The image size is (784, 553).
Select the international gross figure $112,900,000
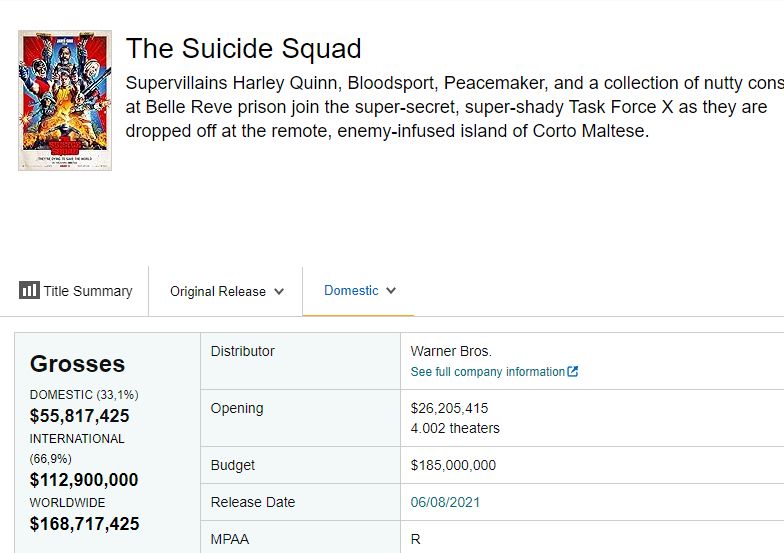click(84, 480)
